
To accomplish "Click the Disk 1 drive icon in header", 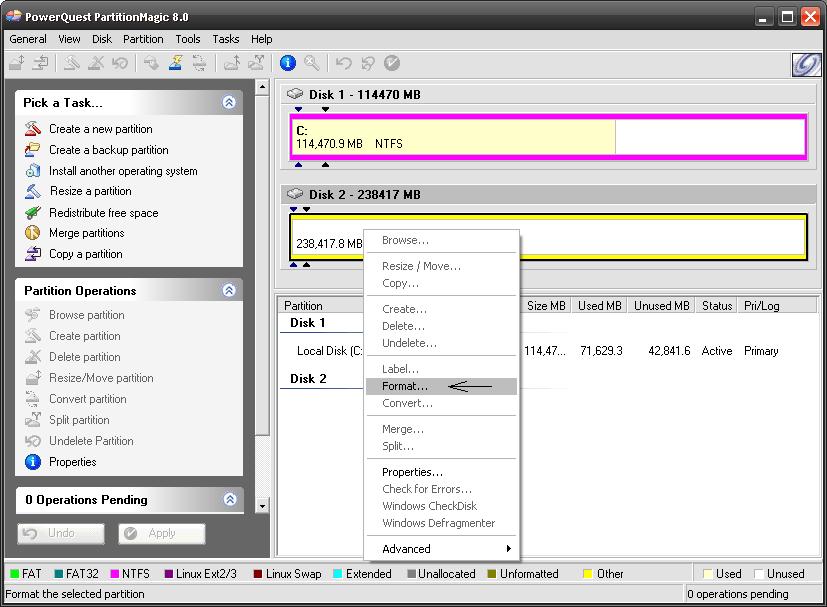I will [x=295, y=94].
